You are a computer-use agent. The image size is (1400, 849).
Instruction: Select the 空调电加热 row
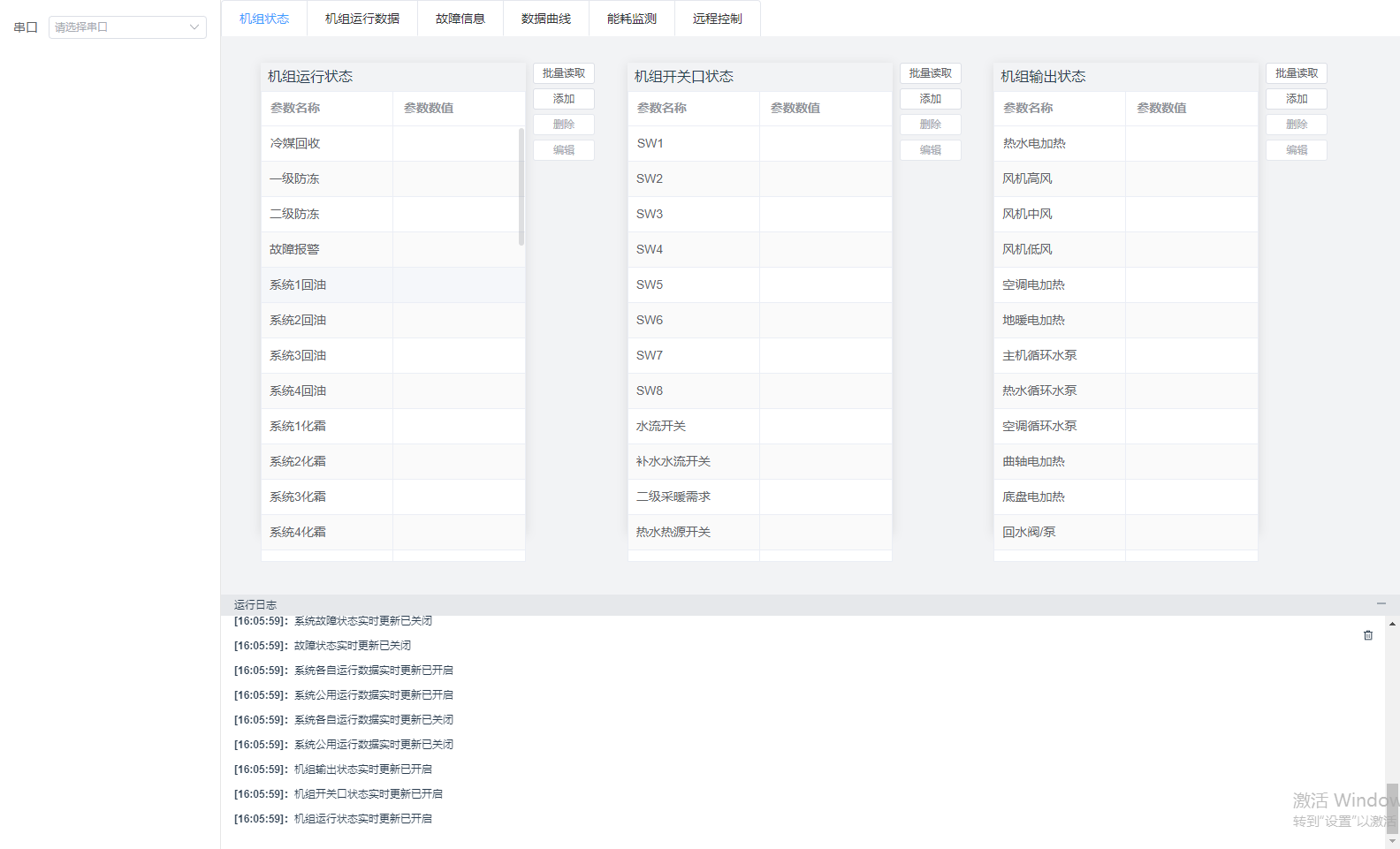1126,284
